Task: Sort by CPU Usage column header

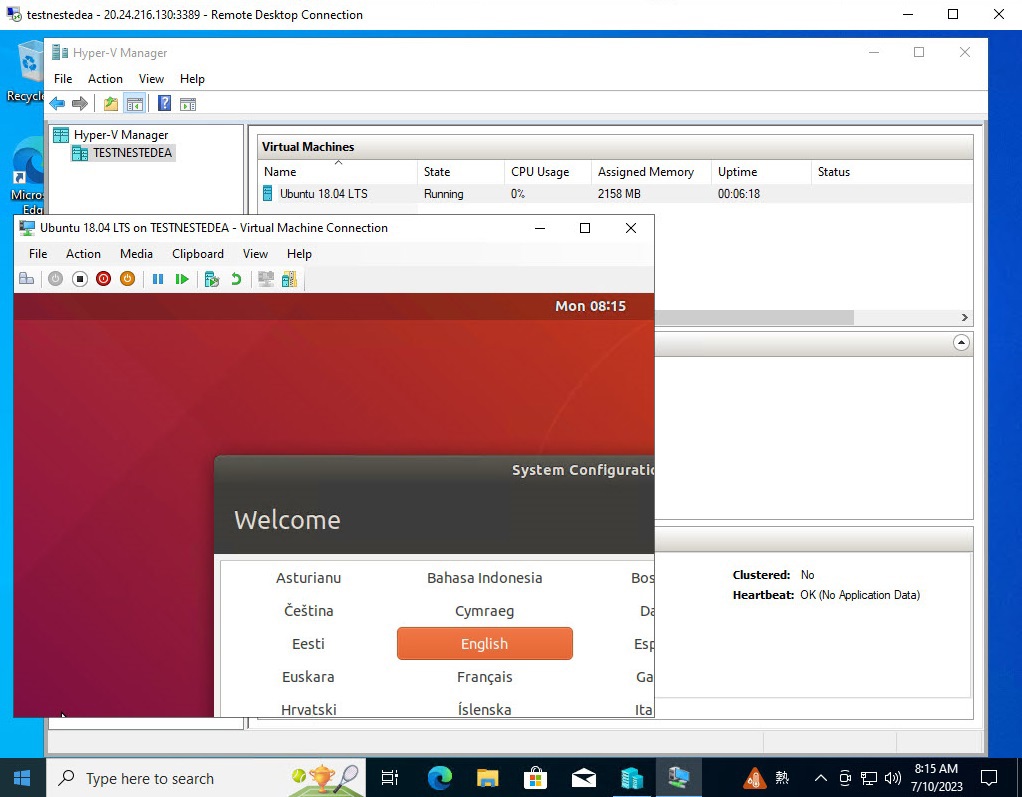Action: pos(548,172)
